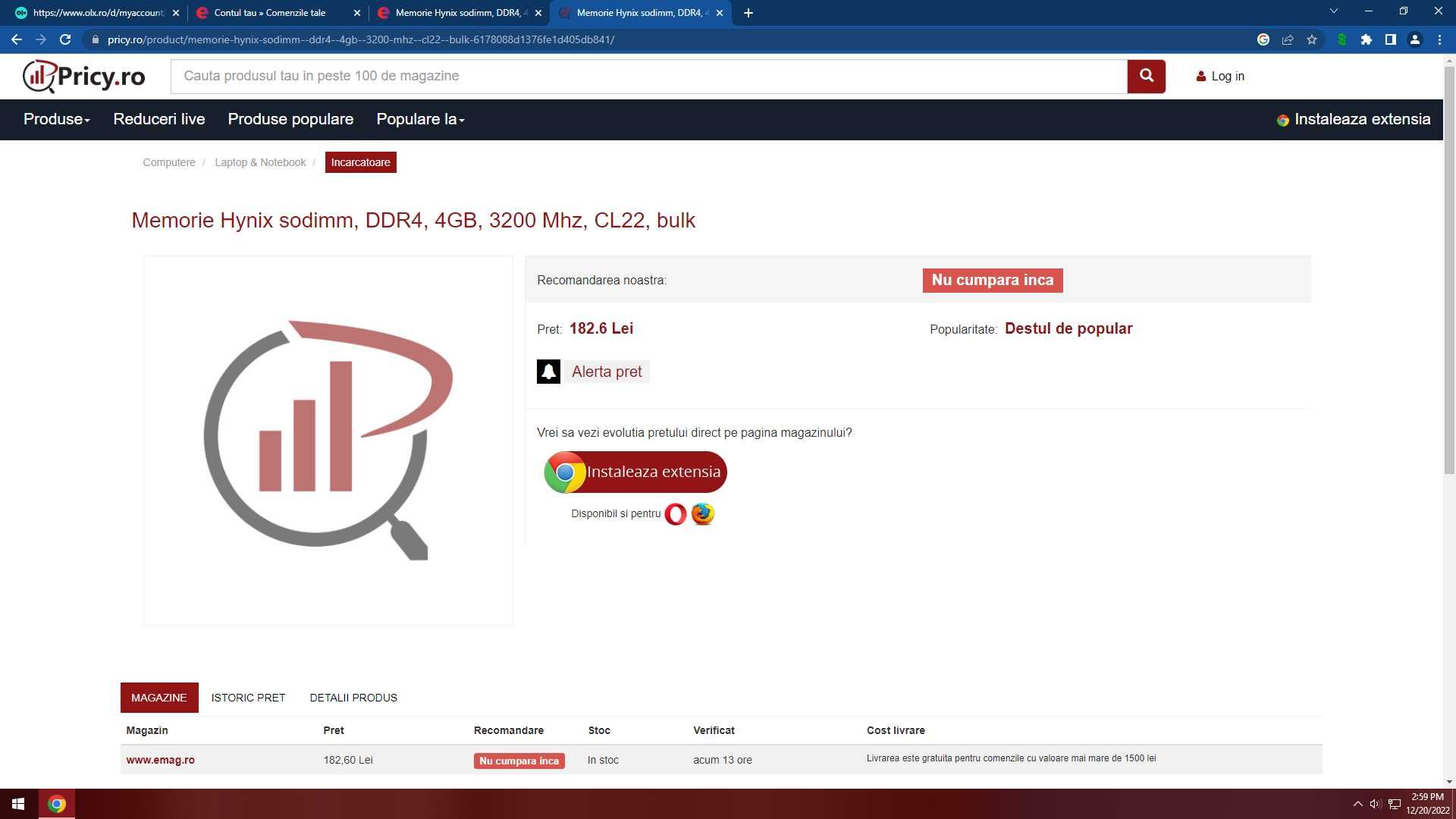Image resolution: width=1456 pixels, height=819 pixels.
Task: Open the Laptop & Notebook breadcrumb
Action: click(x=260, y=162)
